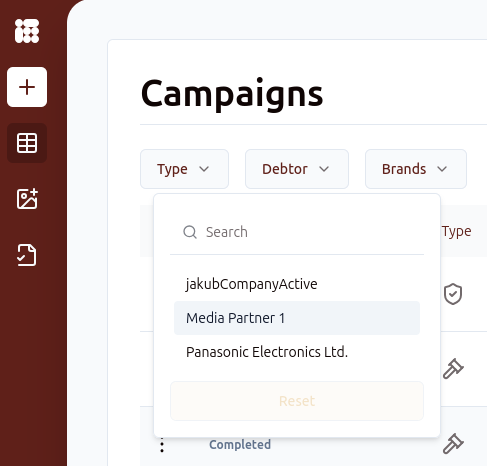Open the add image icon in sidebar
Viewport: 487px width, 466px height.
coord(27,199)
